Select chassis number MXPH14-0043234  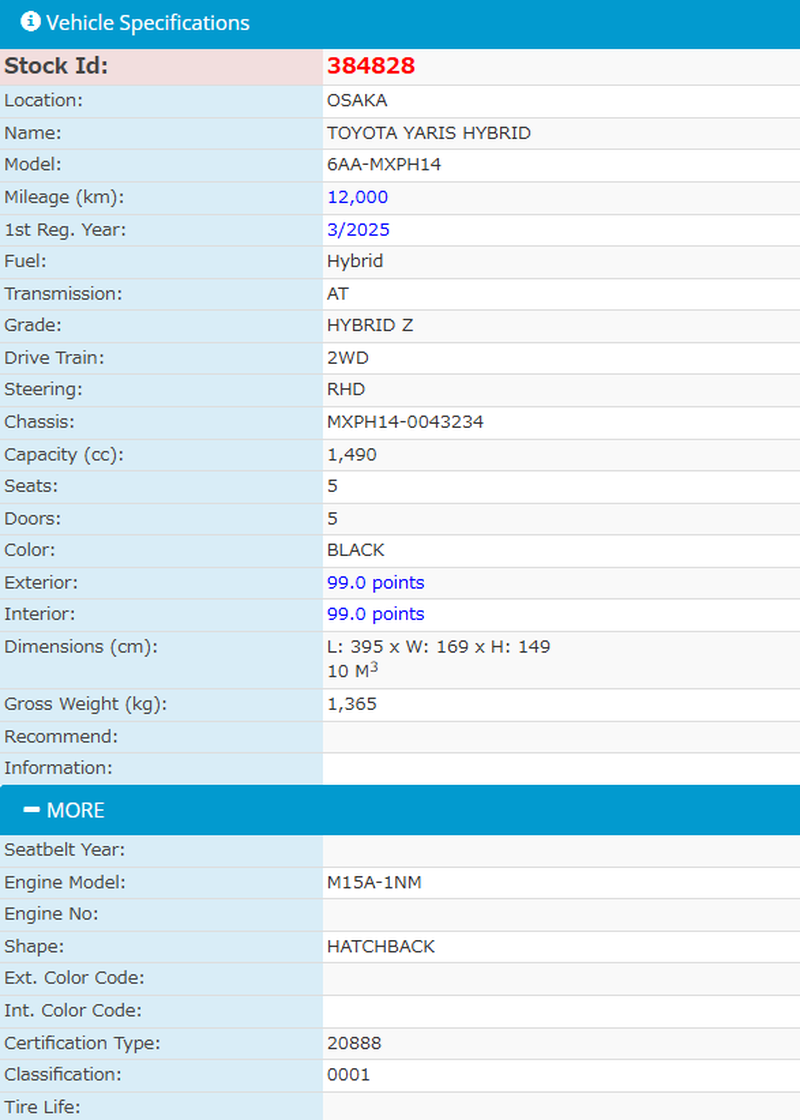[405, 422]
